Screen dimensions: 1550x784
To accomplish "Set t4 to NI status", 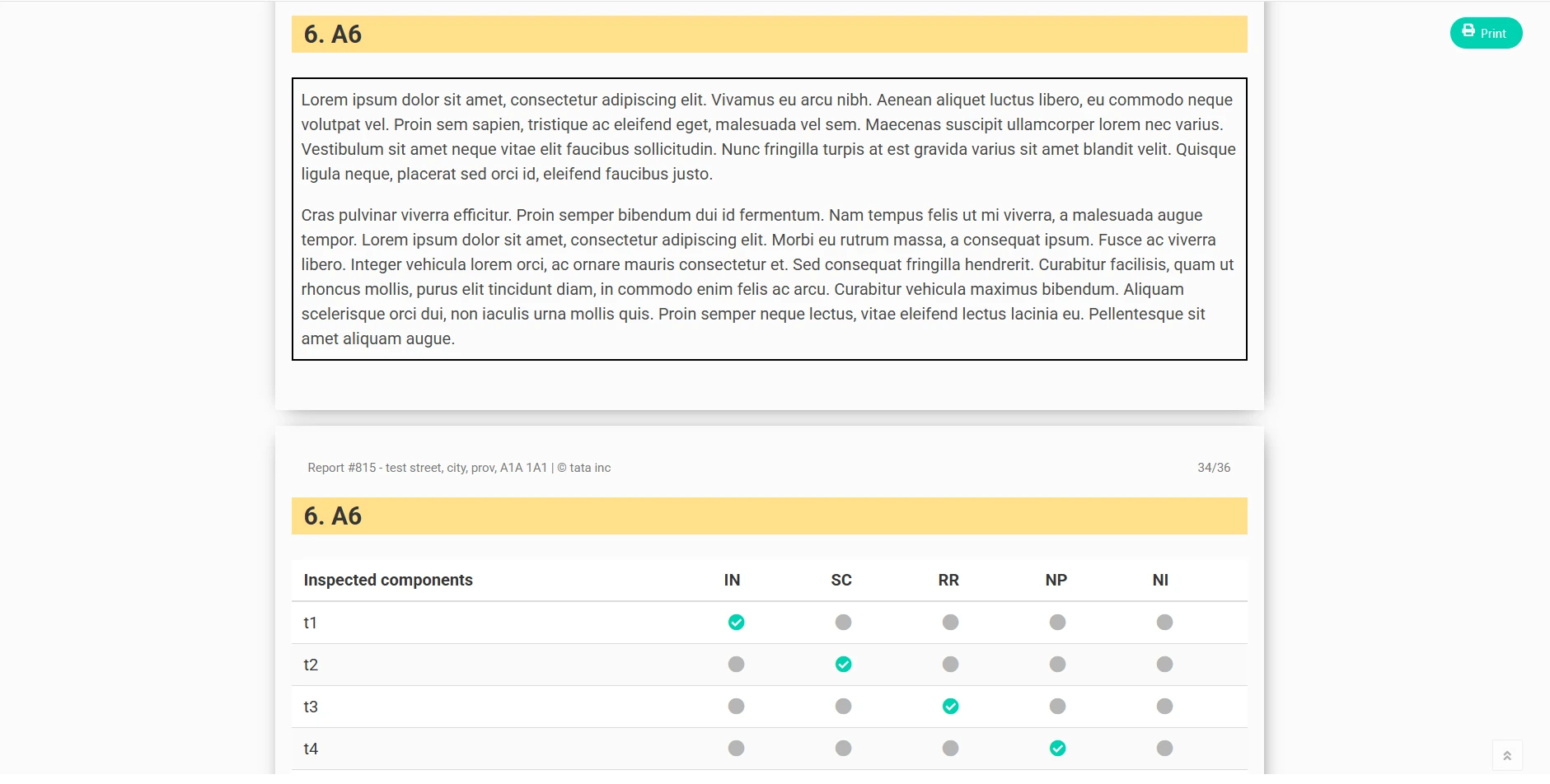I will 1164,749.
